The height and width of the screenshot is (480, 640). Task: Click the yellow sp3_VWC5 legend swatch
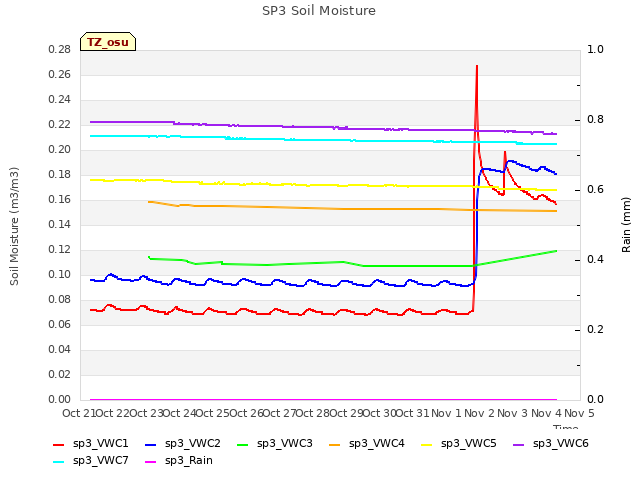click(427, 444)
